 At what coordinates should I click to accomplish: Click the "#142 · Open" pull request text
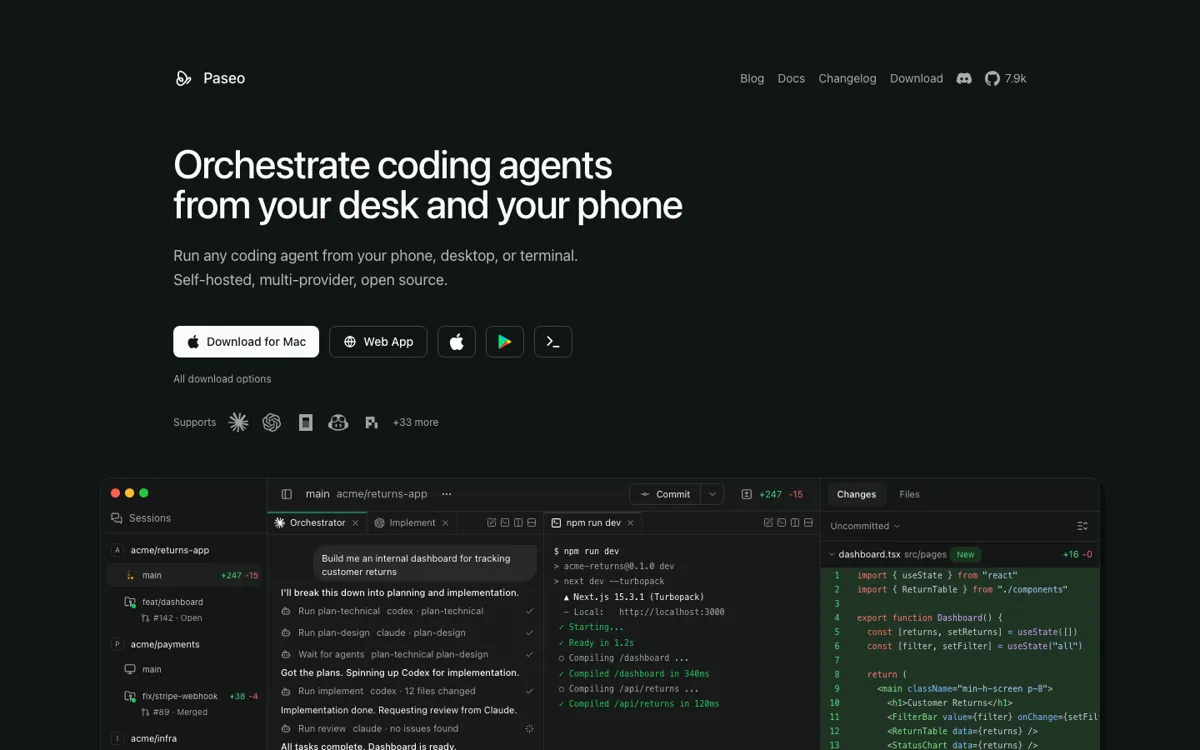(177, 618)
